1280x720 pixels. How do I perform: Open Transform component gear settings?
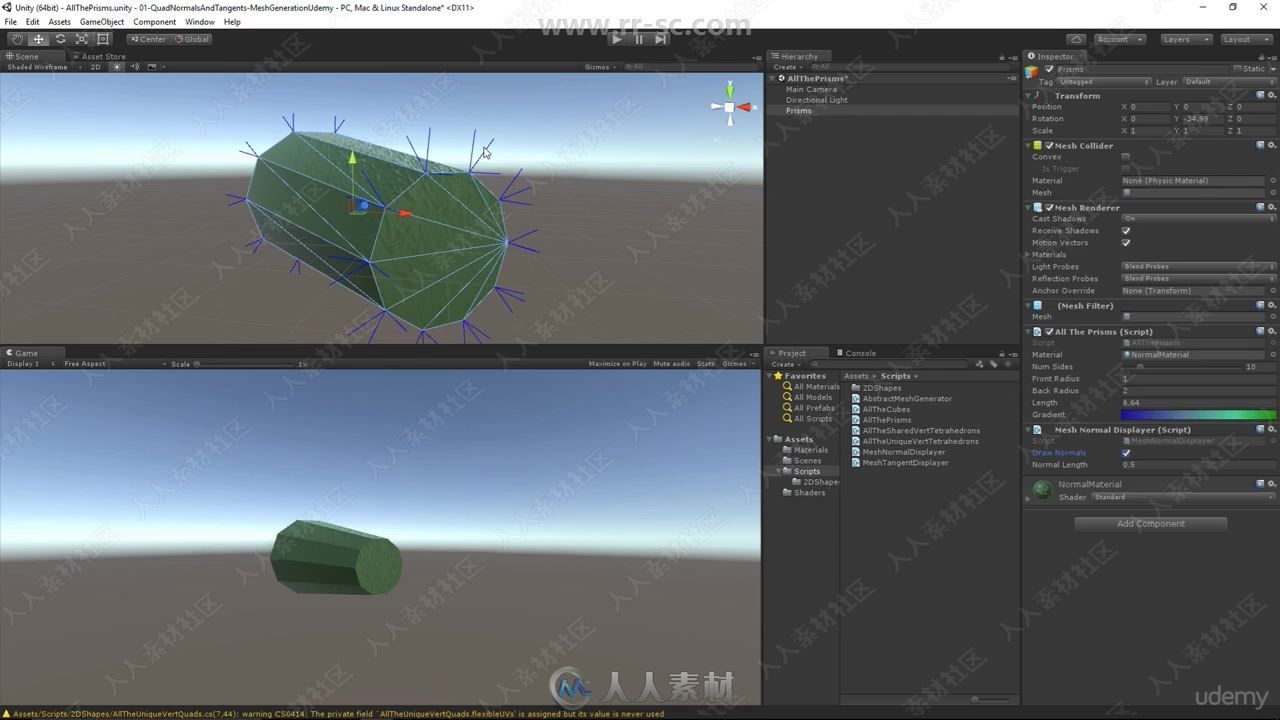pyautogui.click(x=1272, y=96)
